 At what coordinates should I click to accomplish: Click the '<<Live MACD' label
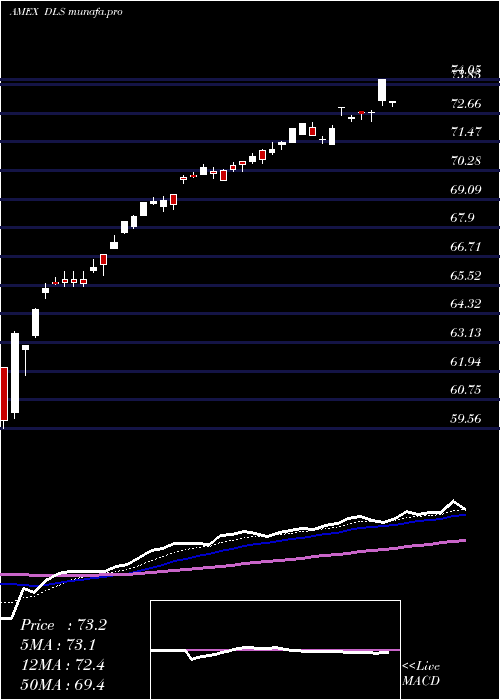[x=421, y=673]
